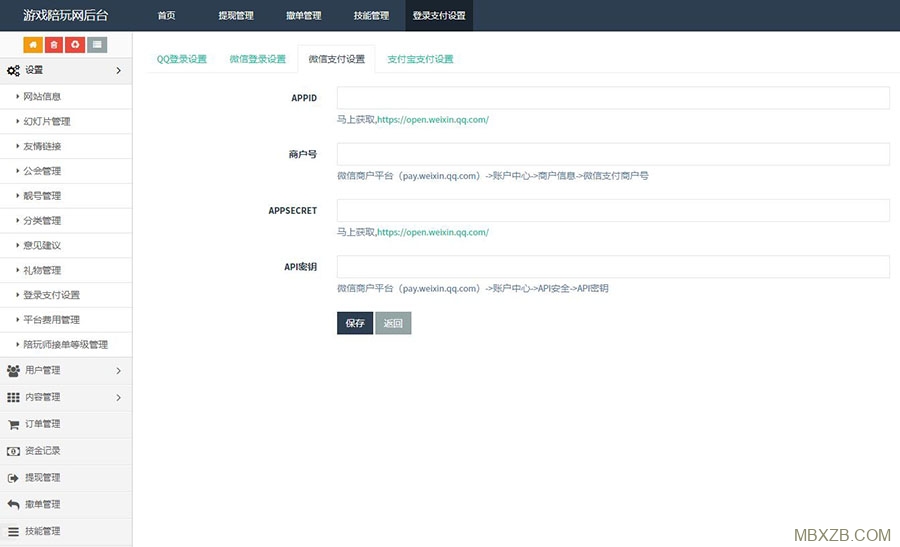Select the 微信支付设置 tab
The height and width of the screenshot is (547, 900).
pyautogui.click(x=336, y=59)
